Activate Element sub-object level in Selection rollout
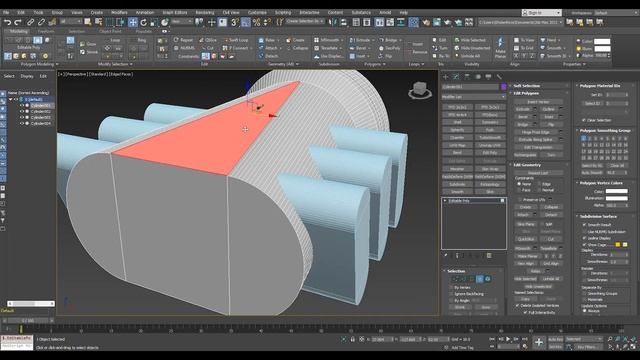This screenshot has height=360, width=640. 487,279
